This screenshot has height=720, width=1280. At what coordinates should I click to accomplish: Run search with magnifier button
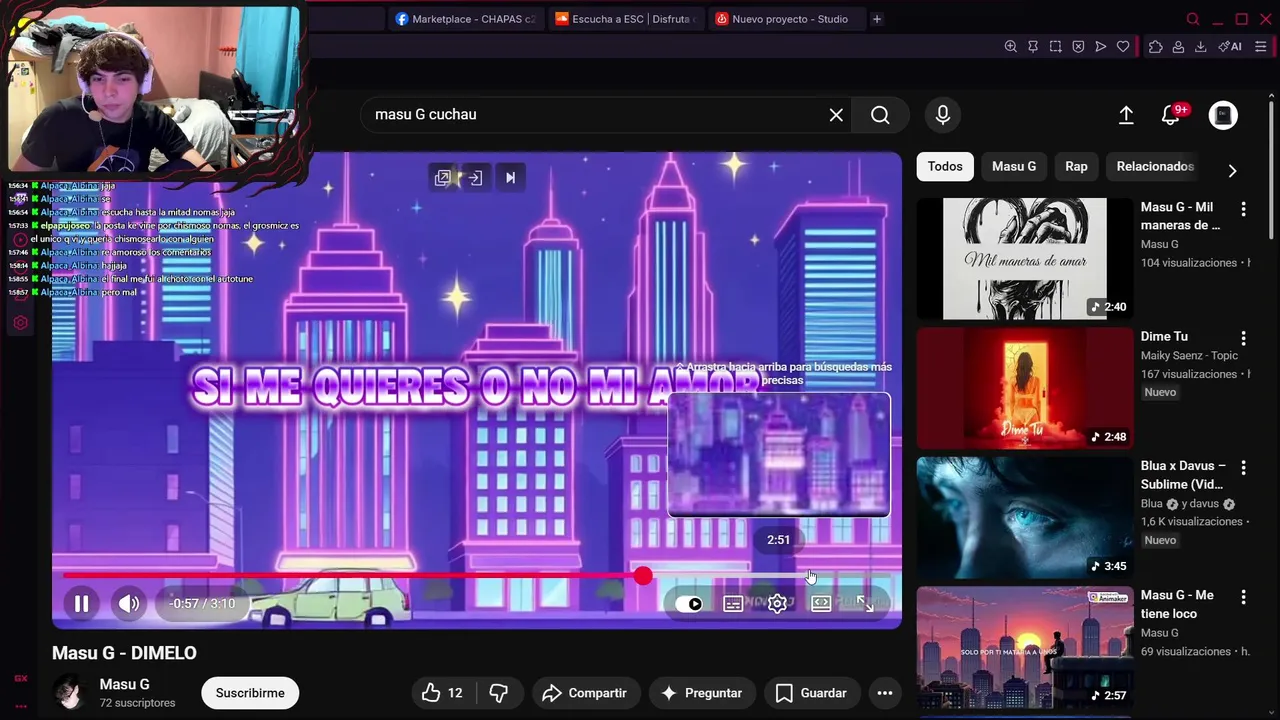click(x=880, y=115)
